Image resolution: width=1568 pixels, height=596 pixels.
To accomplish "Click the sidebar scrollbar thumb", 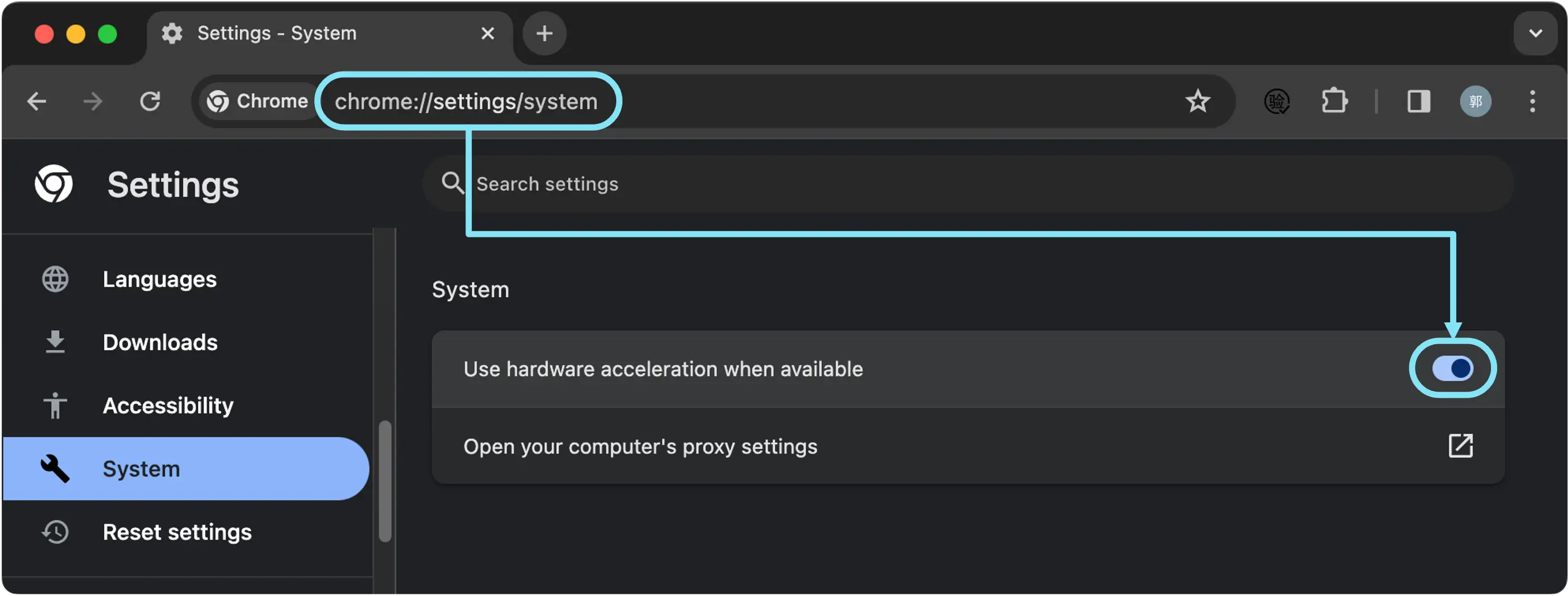I will coord(385,481).
